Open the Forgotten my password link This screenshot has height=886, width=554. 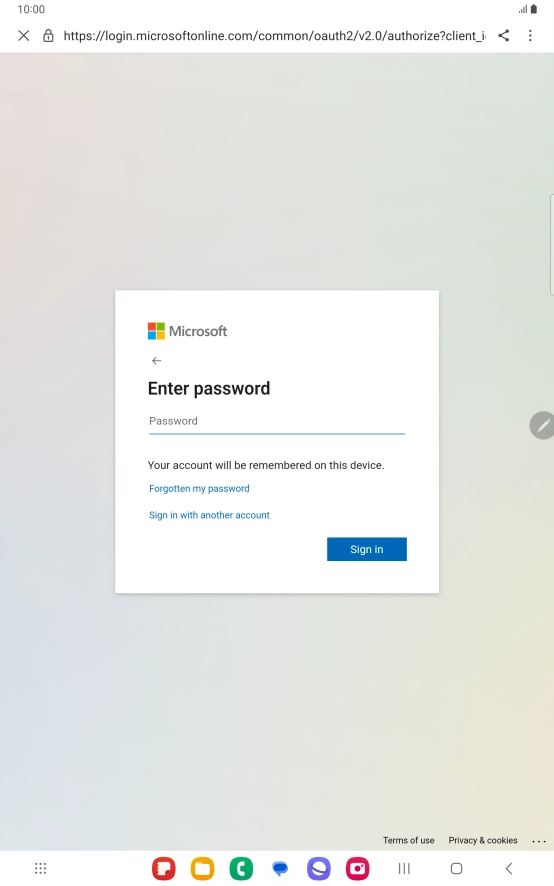tap(199, 489)
